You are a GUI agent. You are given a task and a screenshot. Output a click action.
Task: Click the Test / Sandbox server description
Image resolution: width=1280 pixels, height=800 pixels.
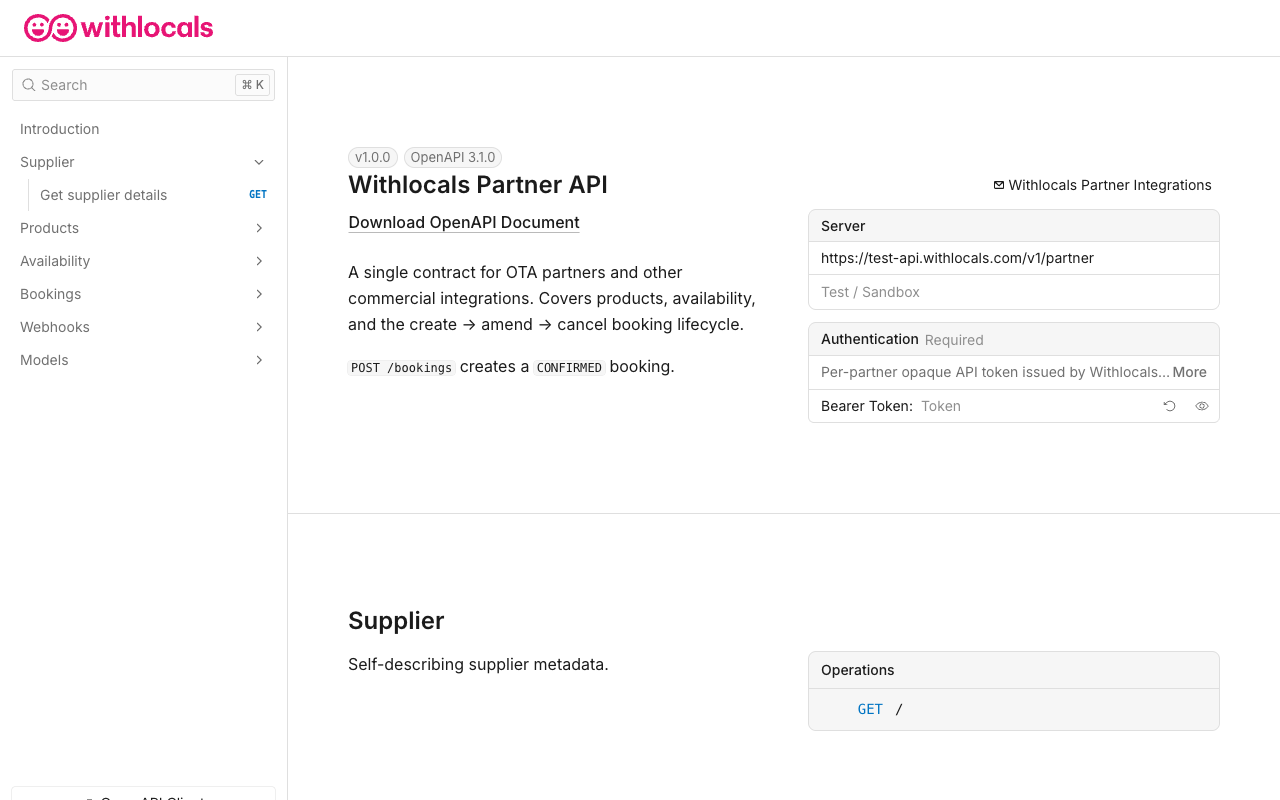point(870,292)
